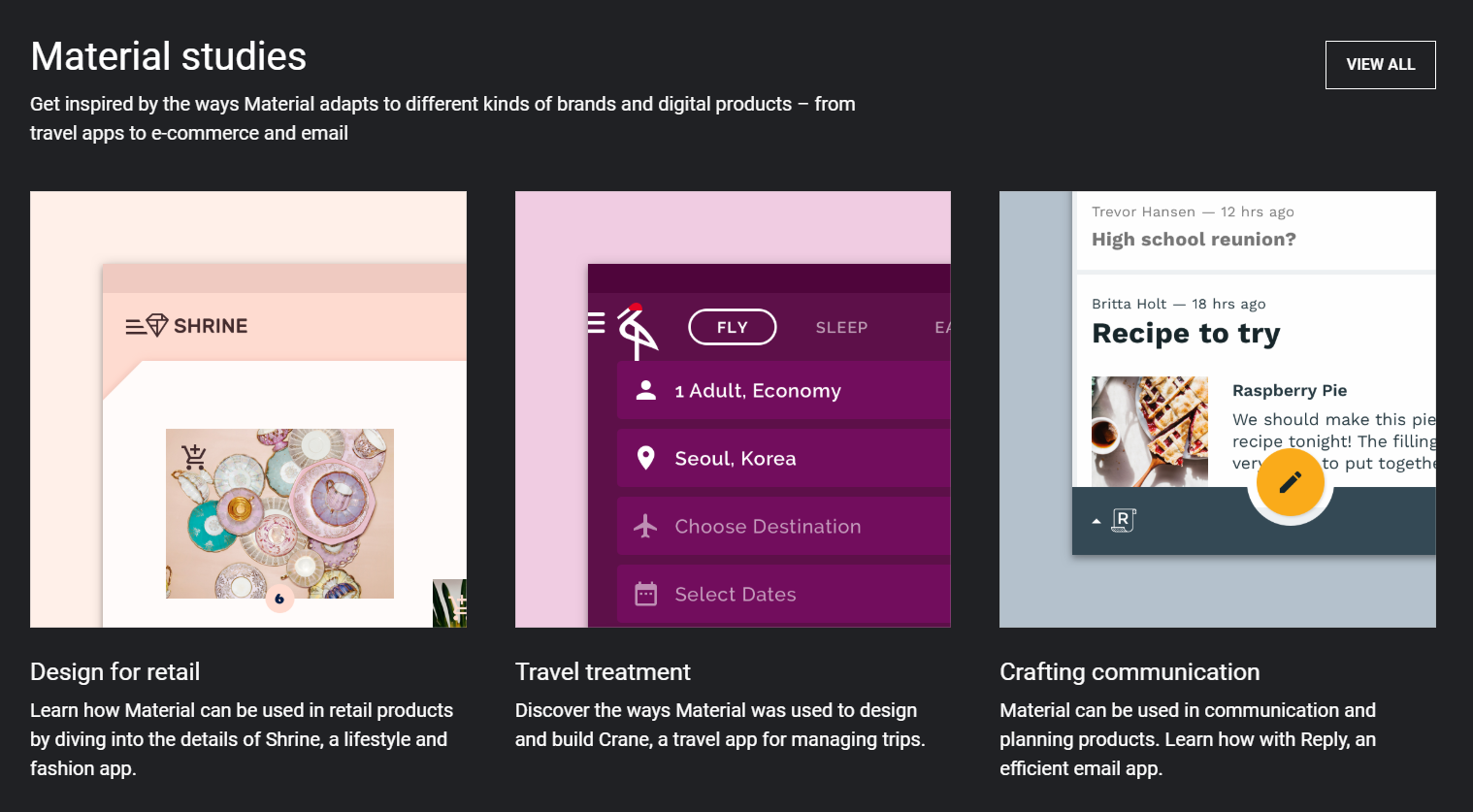This screenshot has height=812, width=1473.
Task: Click the location pin icon for Seoul, Korea
Action: (644, 458)
